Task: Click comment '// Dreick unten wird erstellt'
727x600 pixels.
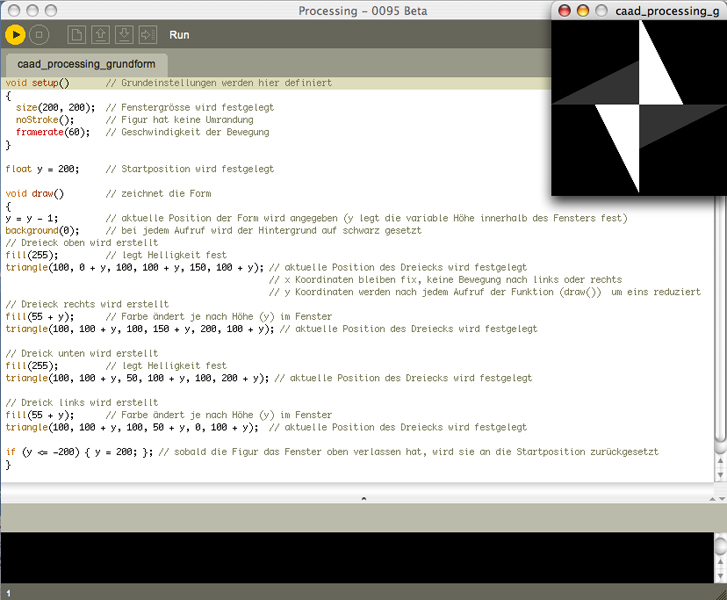Action: [82, 353]
